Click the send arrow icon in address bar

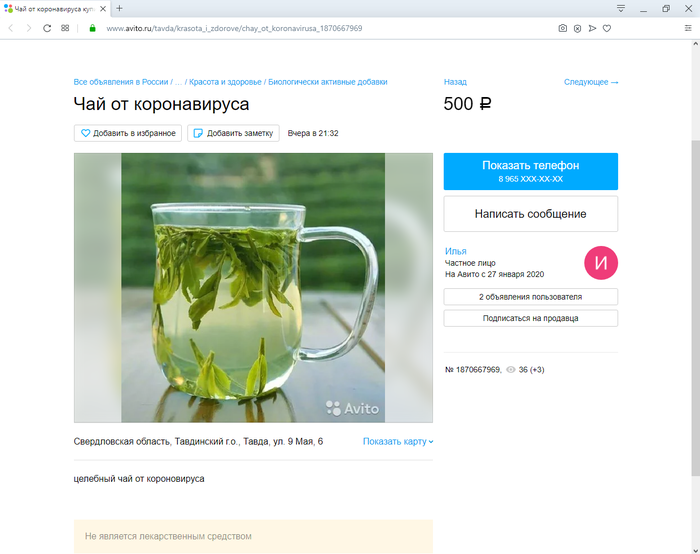(x=592, y=28)
